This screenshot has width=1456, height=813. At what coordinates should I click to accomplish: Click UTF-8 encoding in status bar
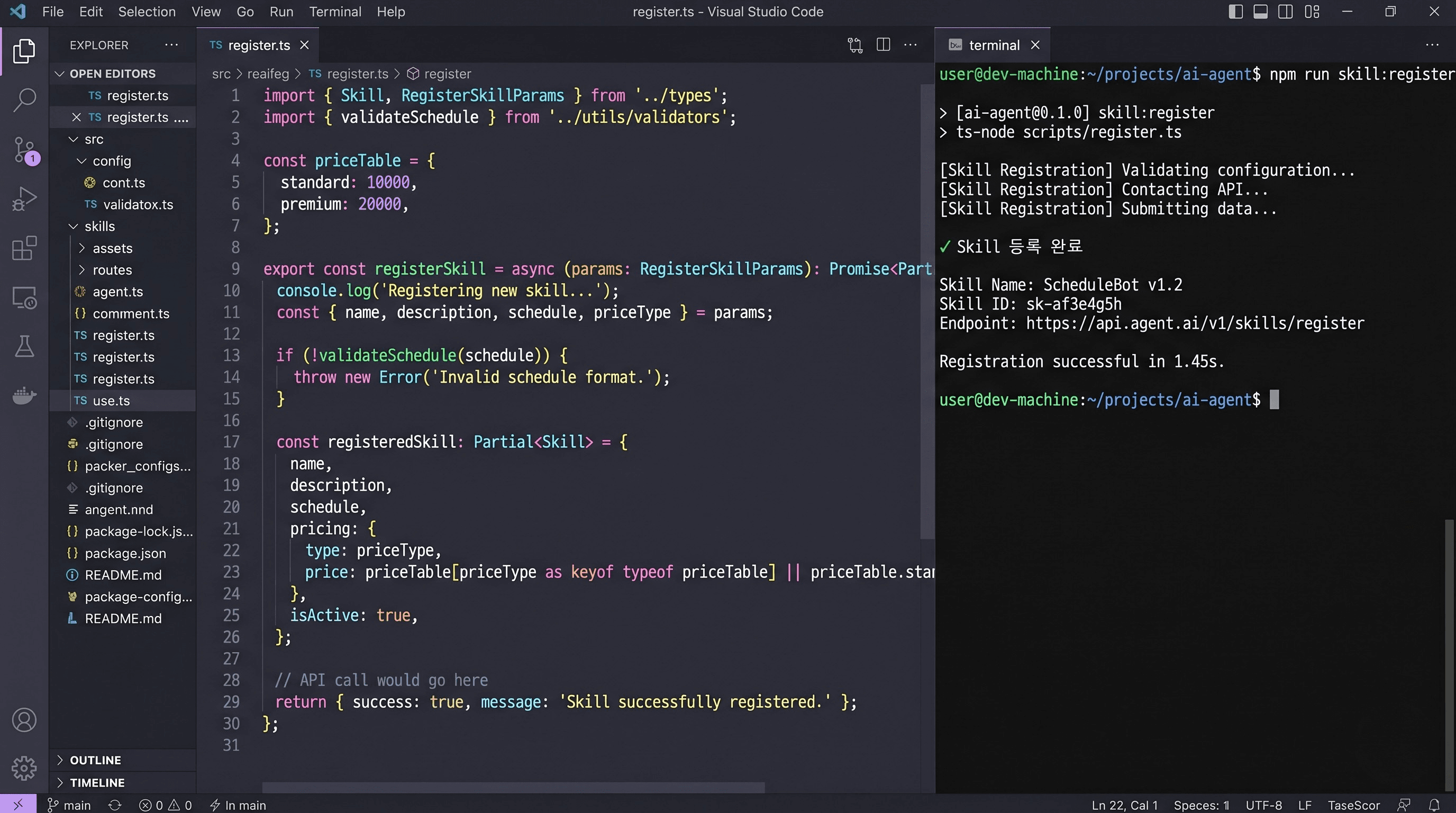1263,805
